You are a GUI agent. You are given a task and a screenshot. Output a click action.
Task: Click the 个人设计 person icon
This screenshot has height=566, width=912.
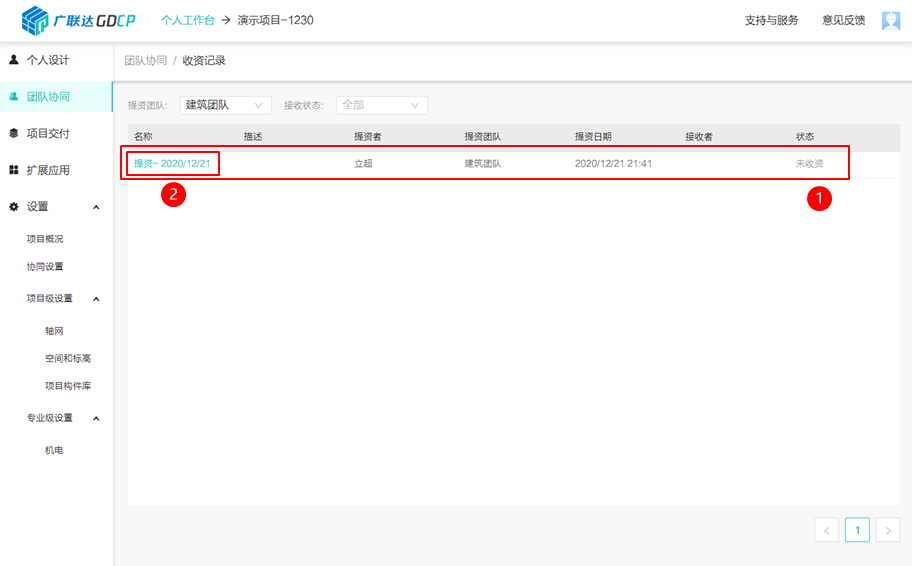[14, 59]
